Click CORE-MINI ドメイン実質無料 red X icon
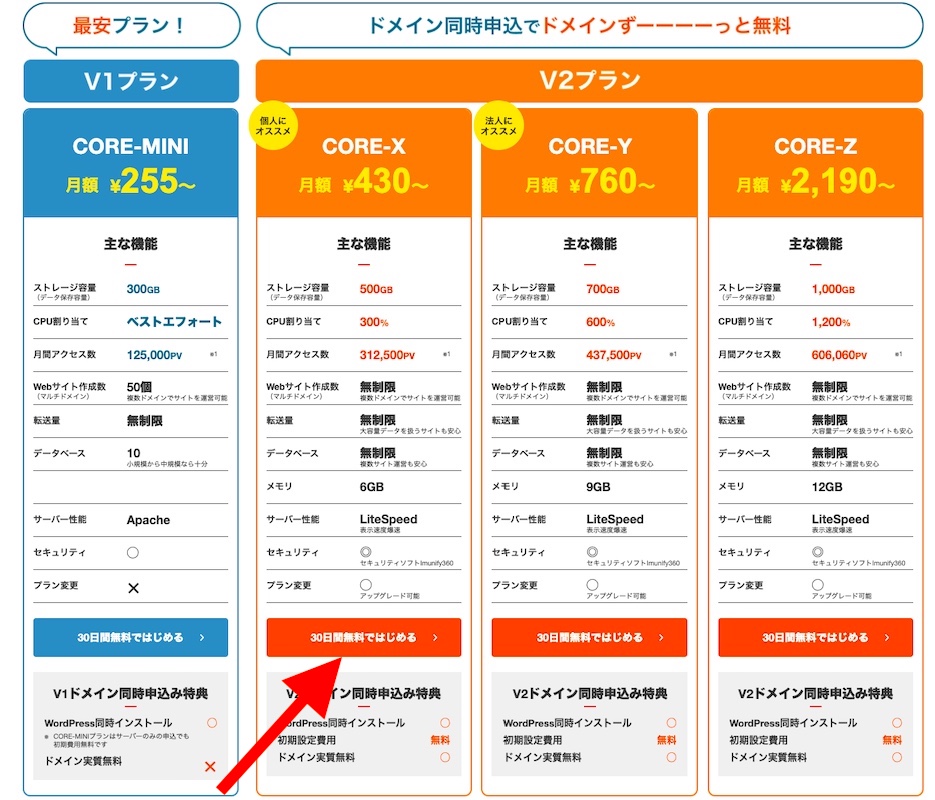 point(210,767)
